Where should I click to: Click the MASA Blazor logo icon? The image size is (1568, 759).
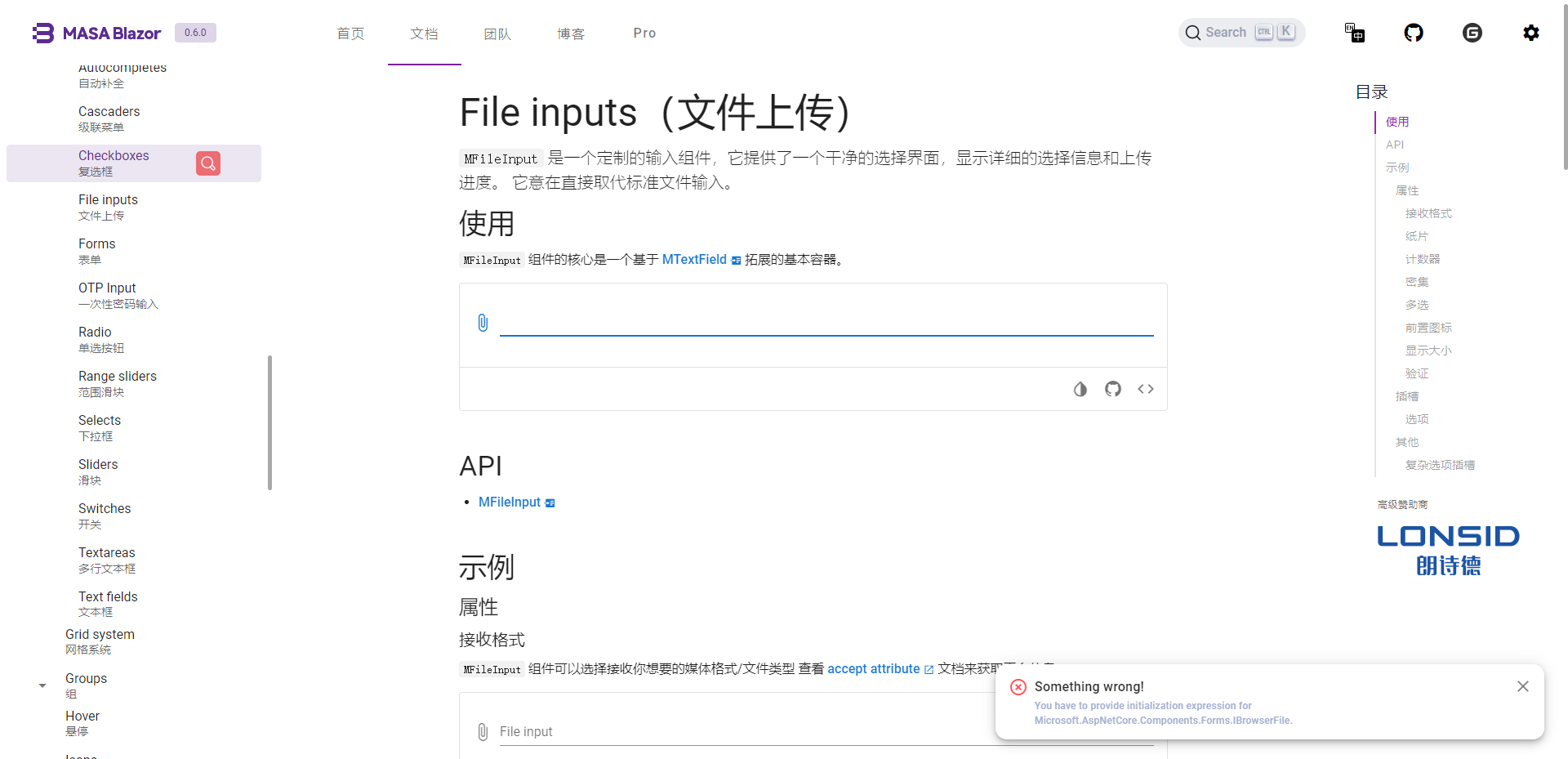coord(42,33)
